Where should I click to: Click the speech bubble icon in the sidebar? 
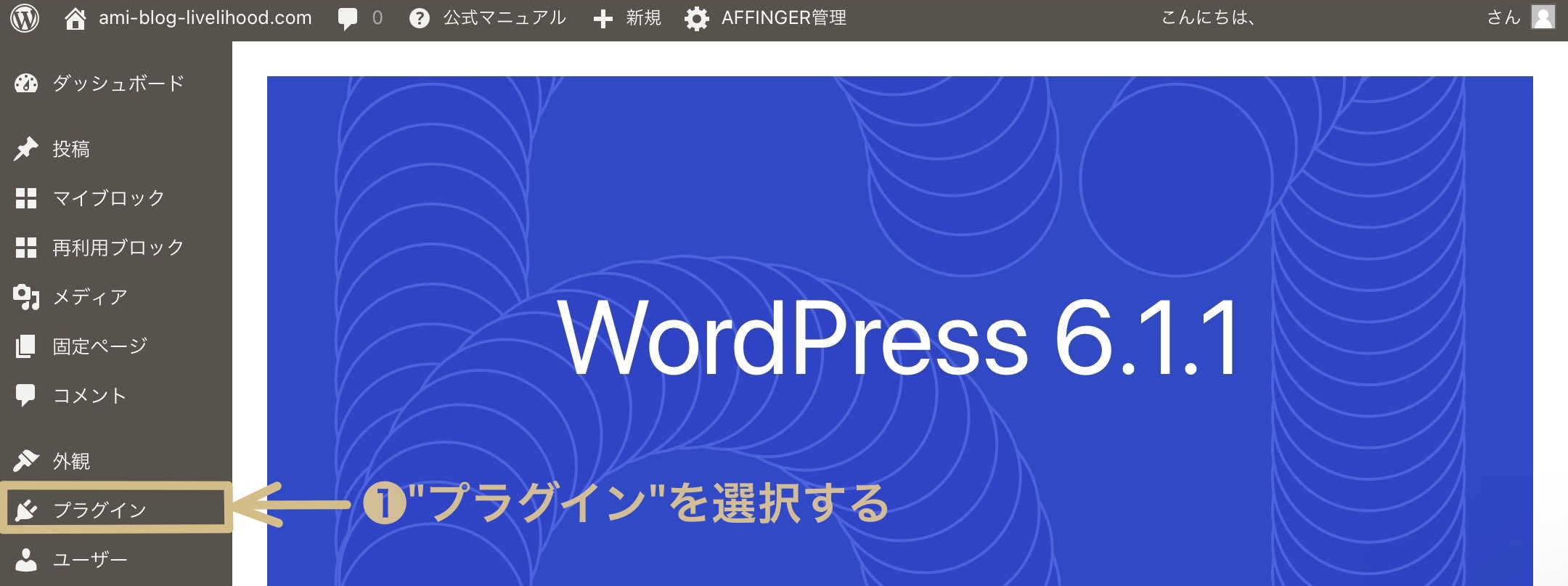coord(26,396)
